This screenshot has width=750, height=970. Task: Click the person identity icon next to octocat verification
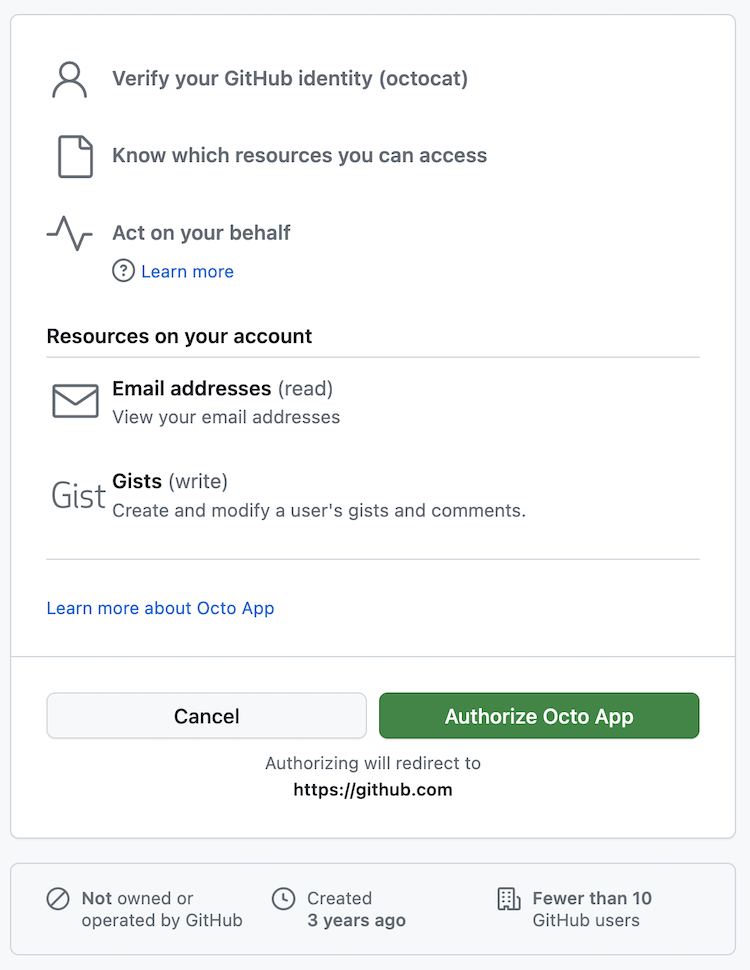[x=68, y=78]
